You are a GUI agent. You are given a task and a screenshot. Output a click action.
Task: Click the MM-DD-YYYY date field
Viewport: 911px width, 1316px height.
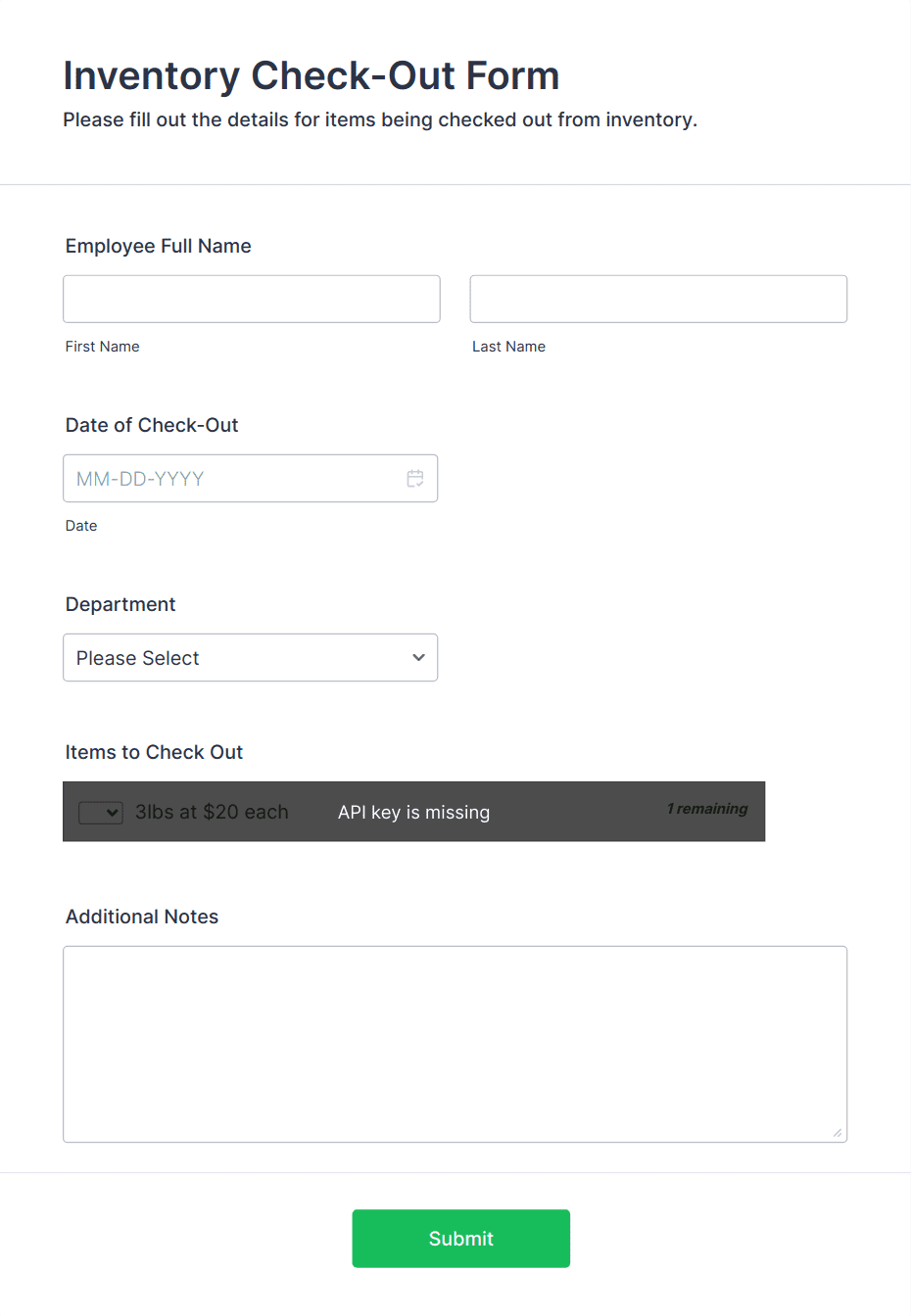(235, 478)
